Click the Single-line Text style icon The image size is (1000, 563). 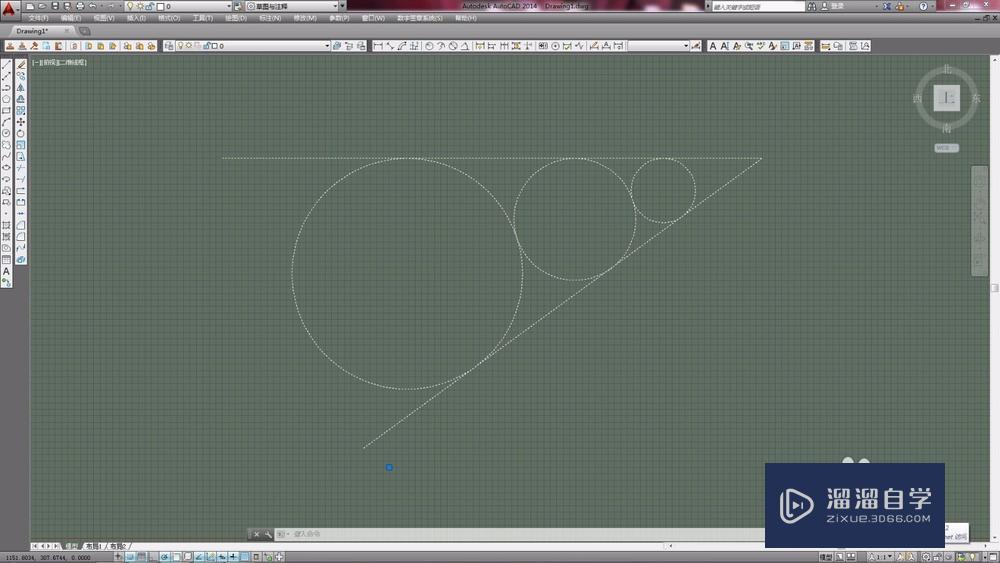[724, 46]
